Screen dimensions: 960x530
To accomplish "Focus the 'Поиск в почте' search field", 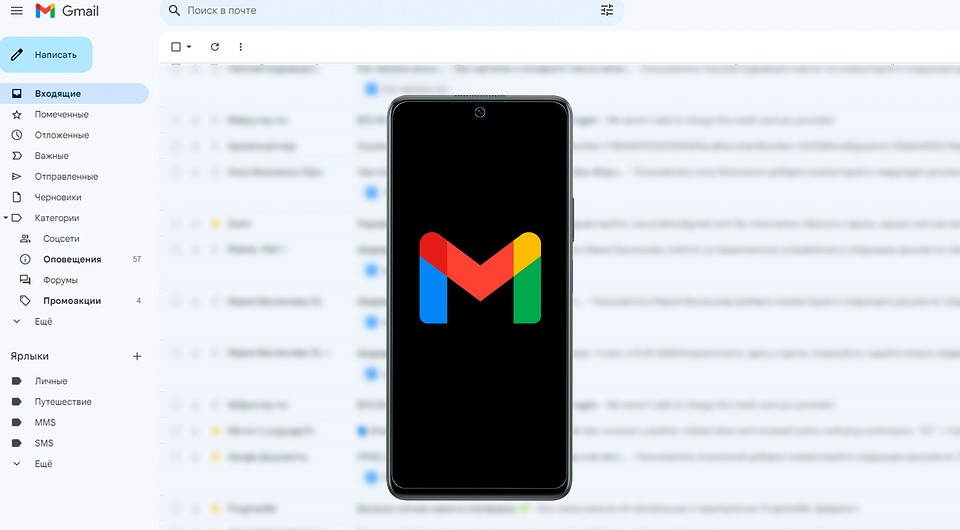I will click(392, 10).
